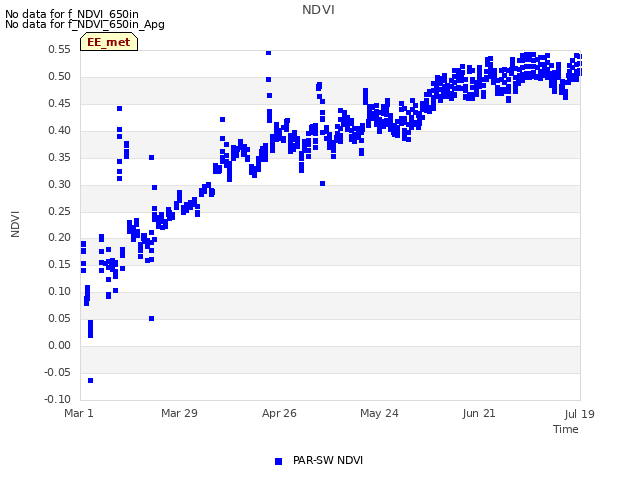The width and height of the screenshot is (640, 480).
Task: Click the 0.35 y-axis tick label
Action: coord(59,157)
